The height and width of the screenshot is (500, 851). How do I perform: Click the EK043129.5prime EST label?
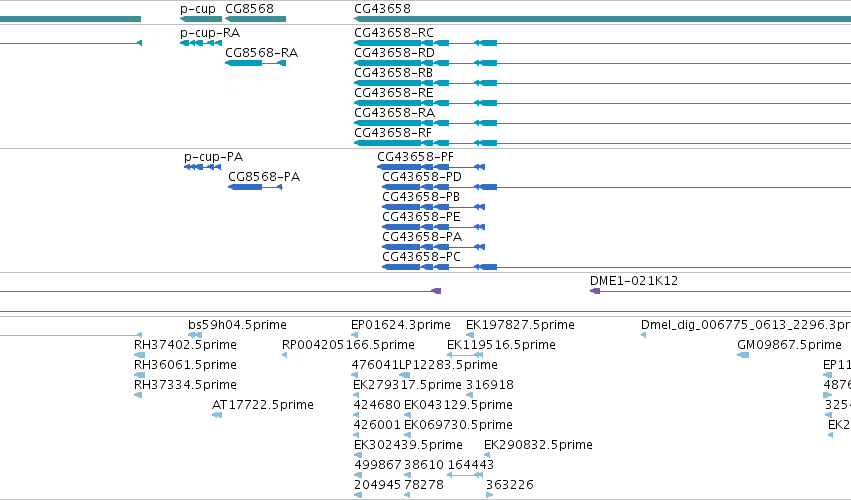click(x=458, y=405)
